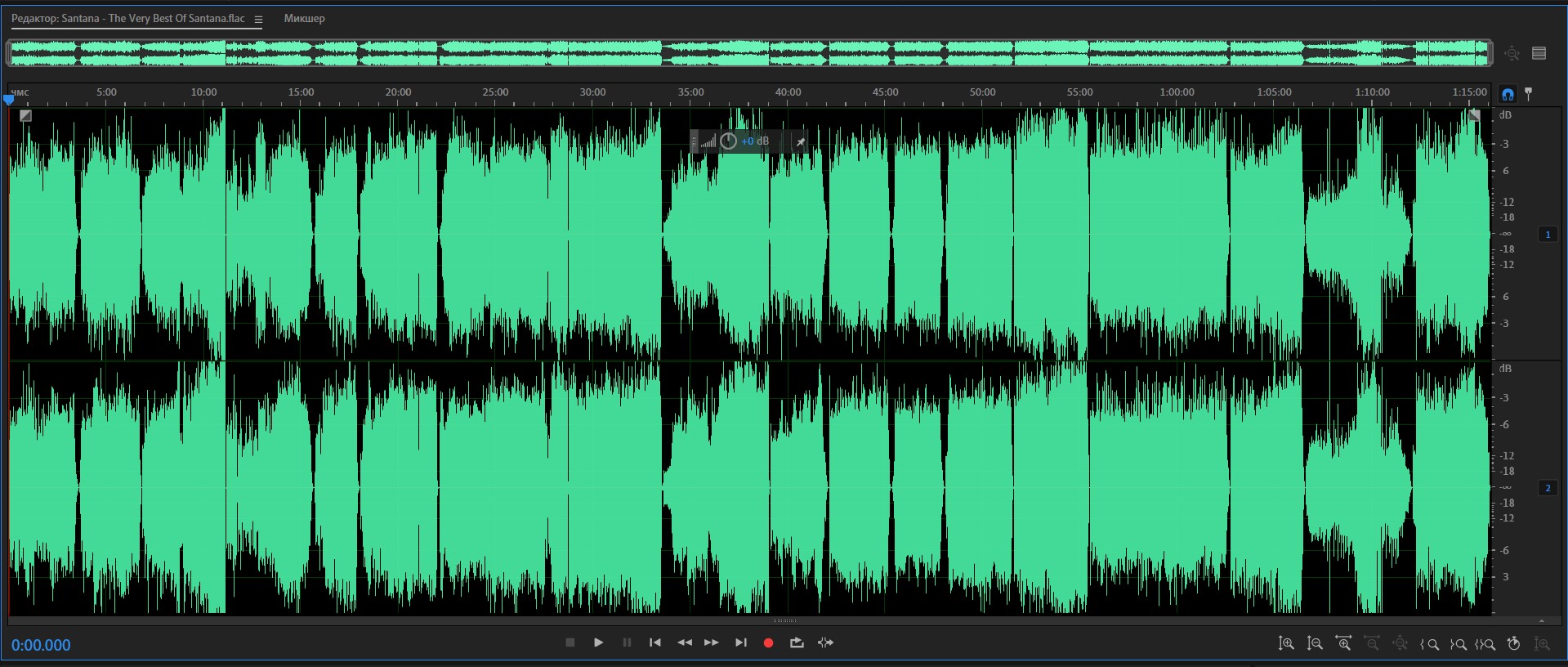Click the Fast Forward button
Screen dimensions: 1568x667
[x=712, y=642]
